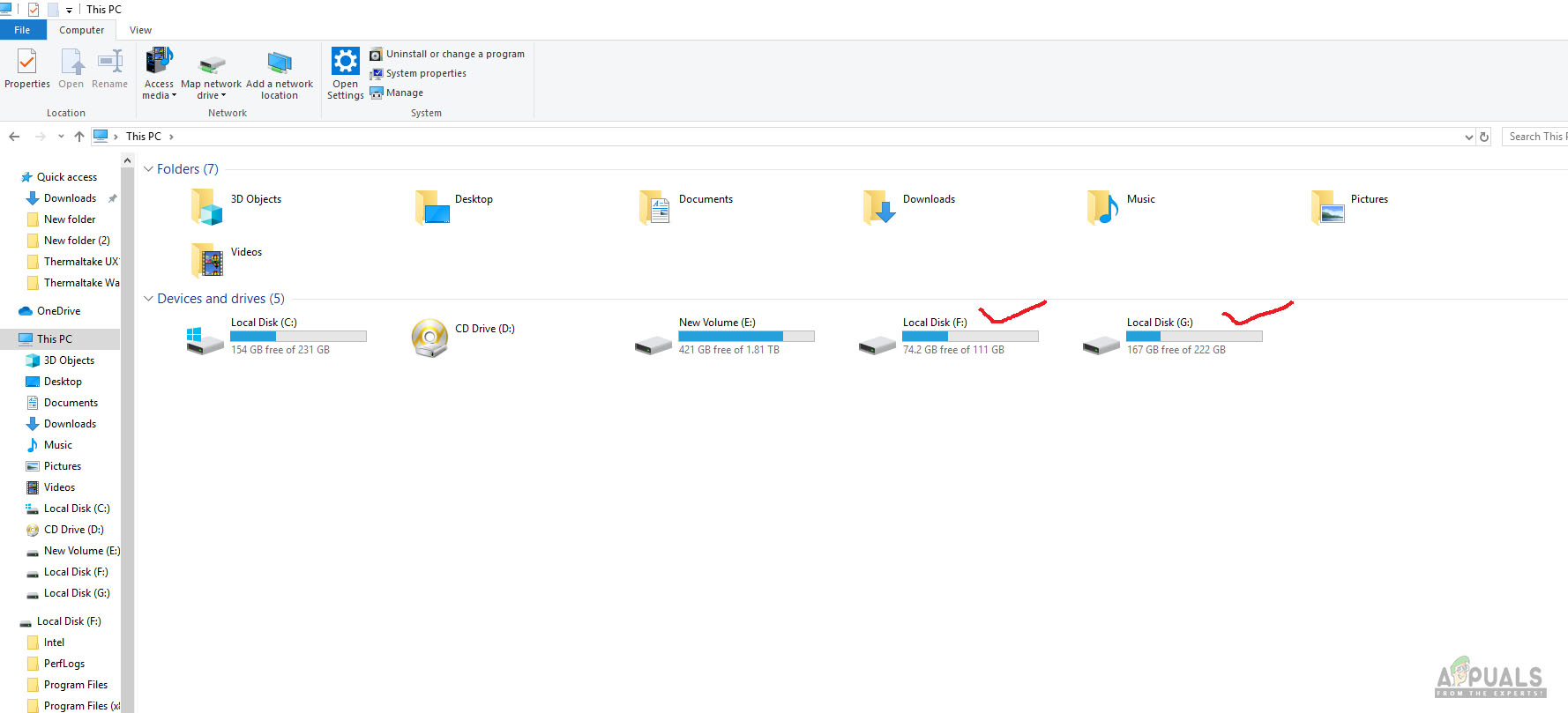Refresh the This PC view

[x=1484, y=137]
